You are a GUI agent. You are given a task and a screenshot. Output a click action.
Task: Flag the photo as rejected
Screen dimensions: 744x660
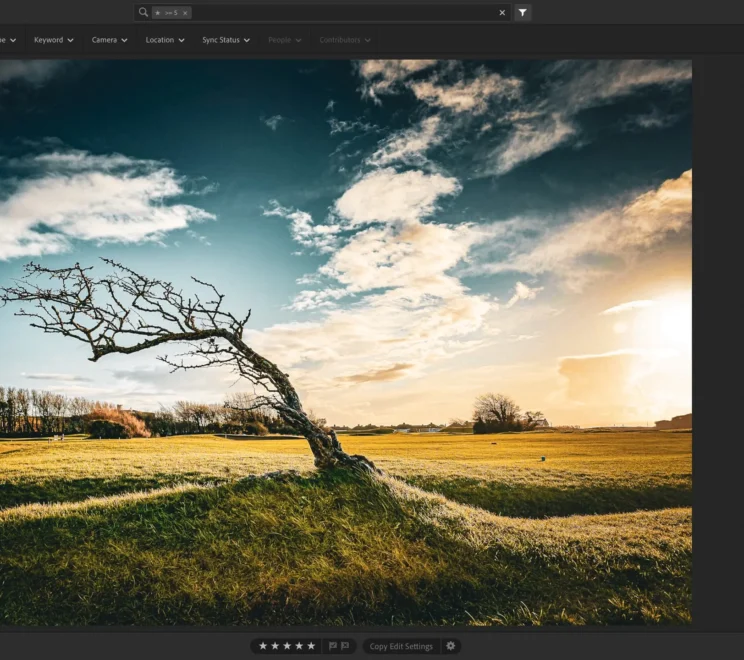345,646
